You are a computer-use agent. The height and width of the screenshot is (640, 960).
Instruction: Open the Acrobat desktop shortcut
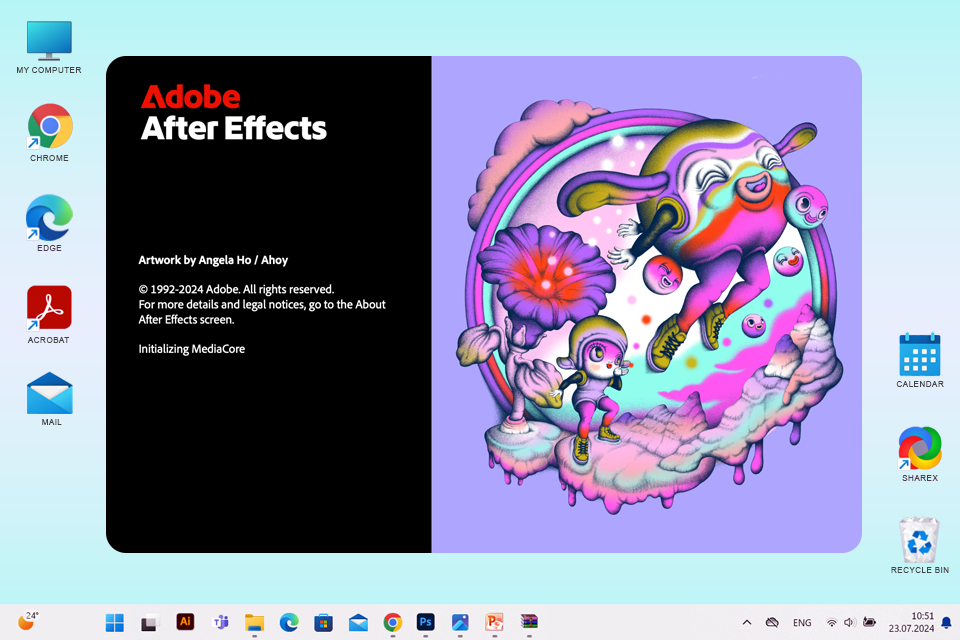point(49,314)
